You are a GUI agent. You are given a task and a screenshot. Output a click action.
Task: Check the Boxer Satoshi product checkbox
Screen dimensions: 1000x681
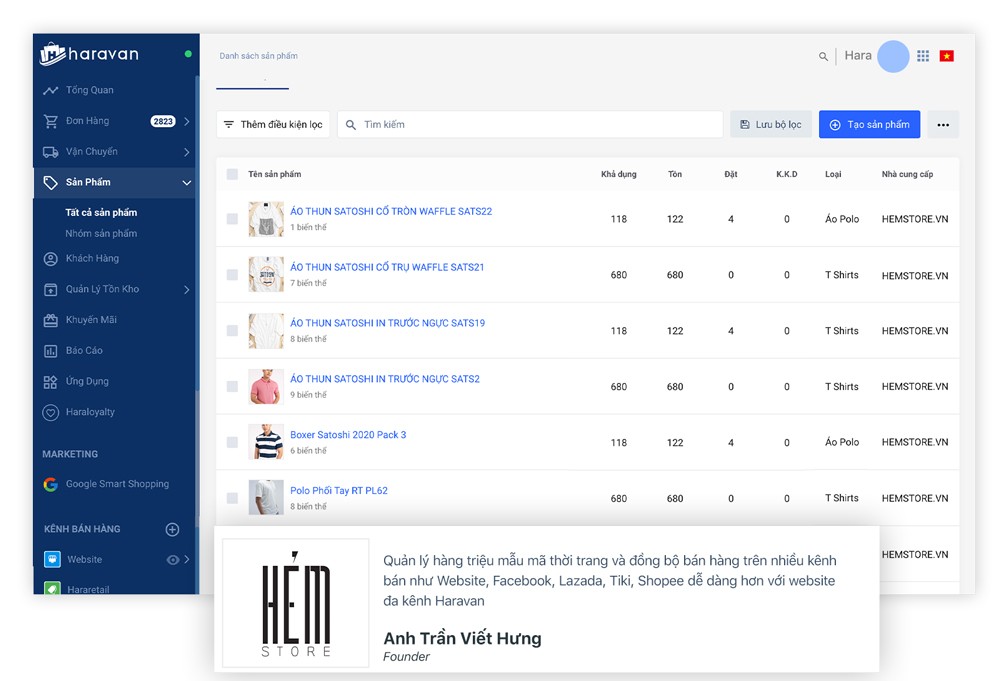[x=232, y=442]
